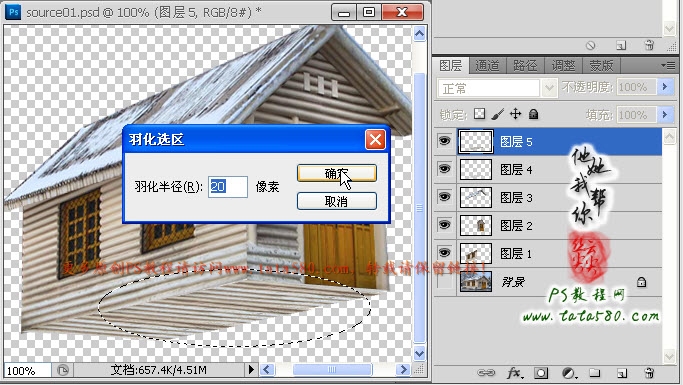Click the 图层 1 layer name

[516, 253]
